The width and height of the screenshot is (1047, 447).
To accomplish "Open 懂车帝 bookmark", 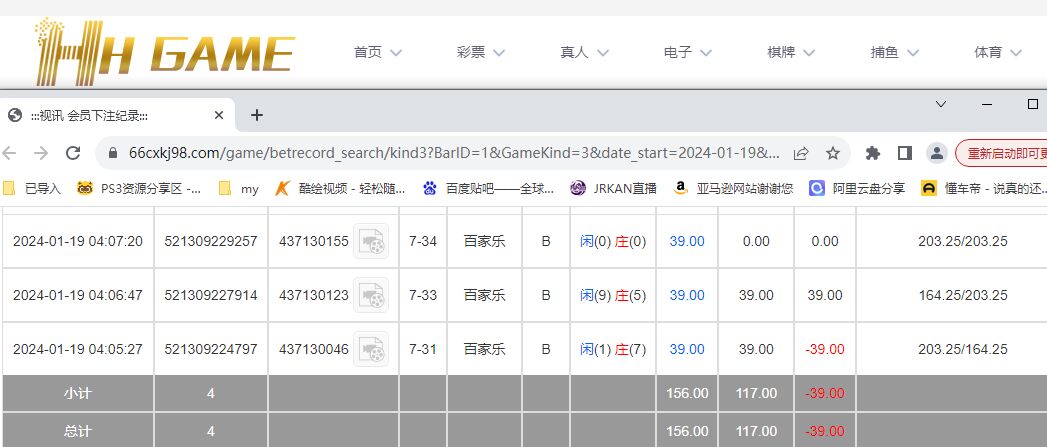I will [x=983, y=188].
